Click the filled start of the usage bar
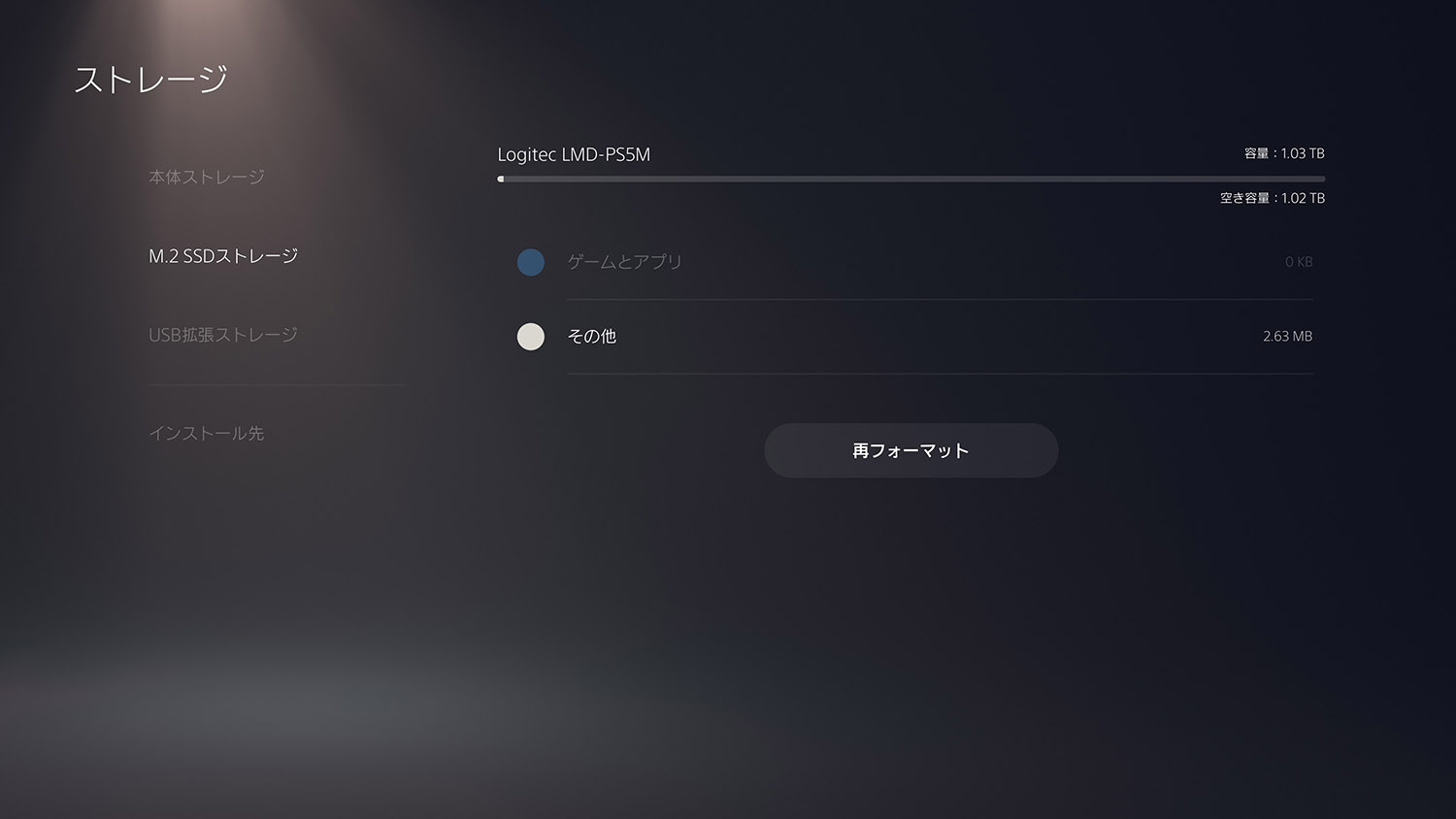 coord(501,179)
